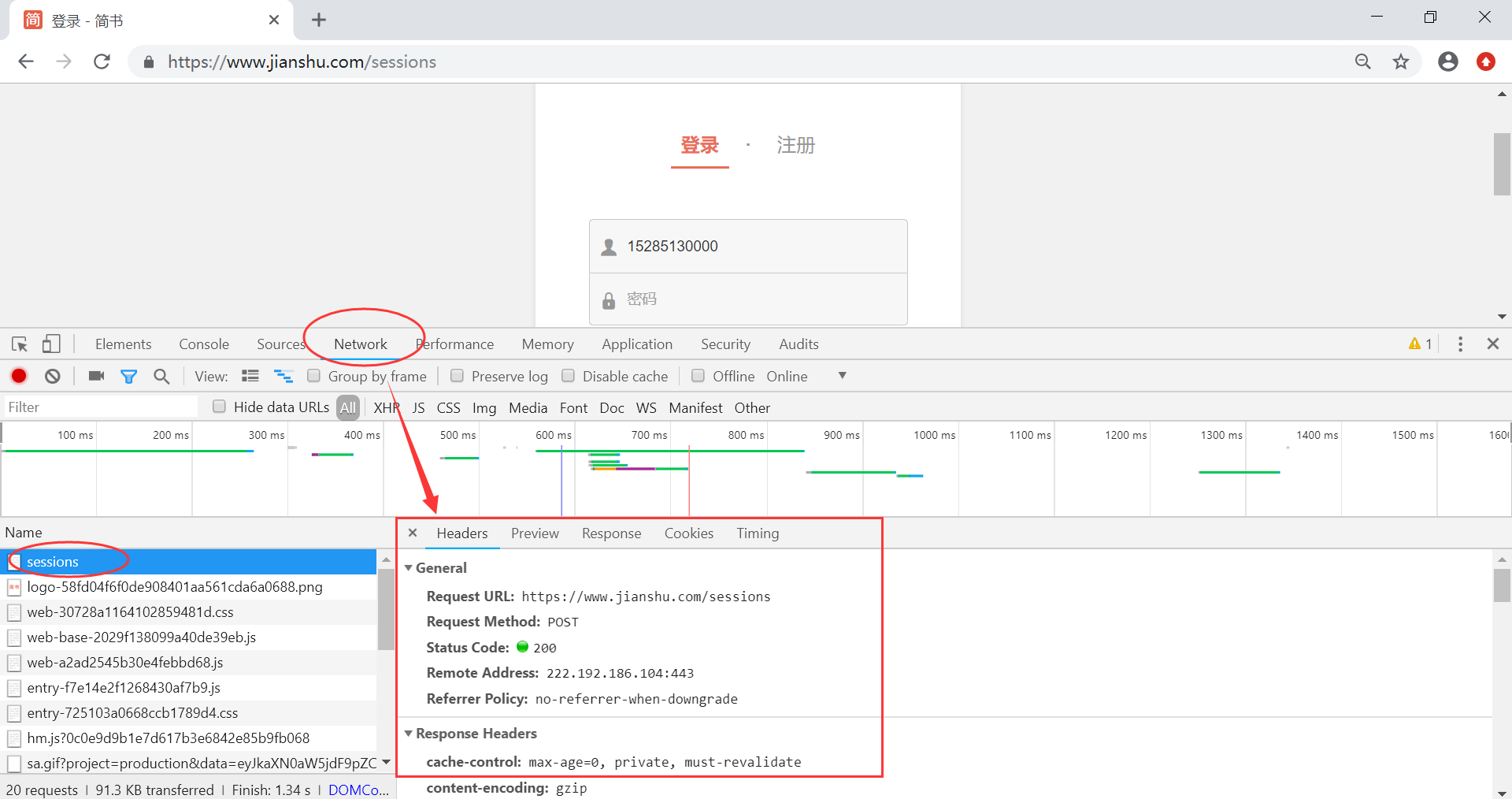The width and height of the screenshot is (1512, 799).
Task: Collapse the Response Headers section
Action: coord(409,734)
